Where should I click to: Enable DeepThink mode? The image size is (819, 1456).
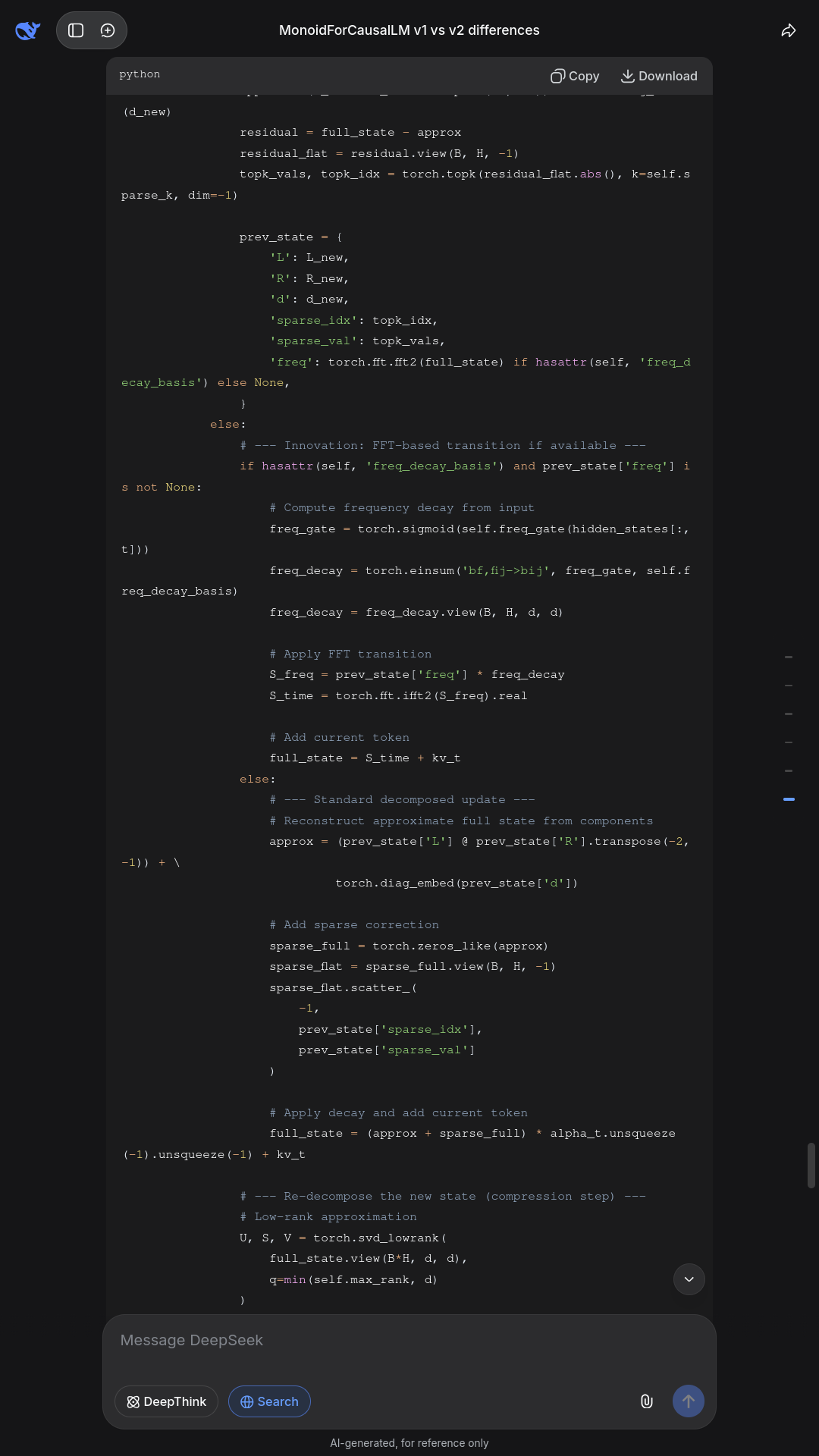pyautogui.click(x=166, y=1401)
